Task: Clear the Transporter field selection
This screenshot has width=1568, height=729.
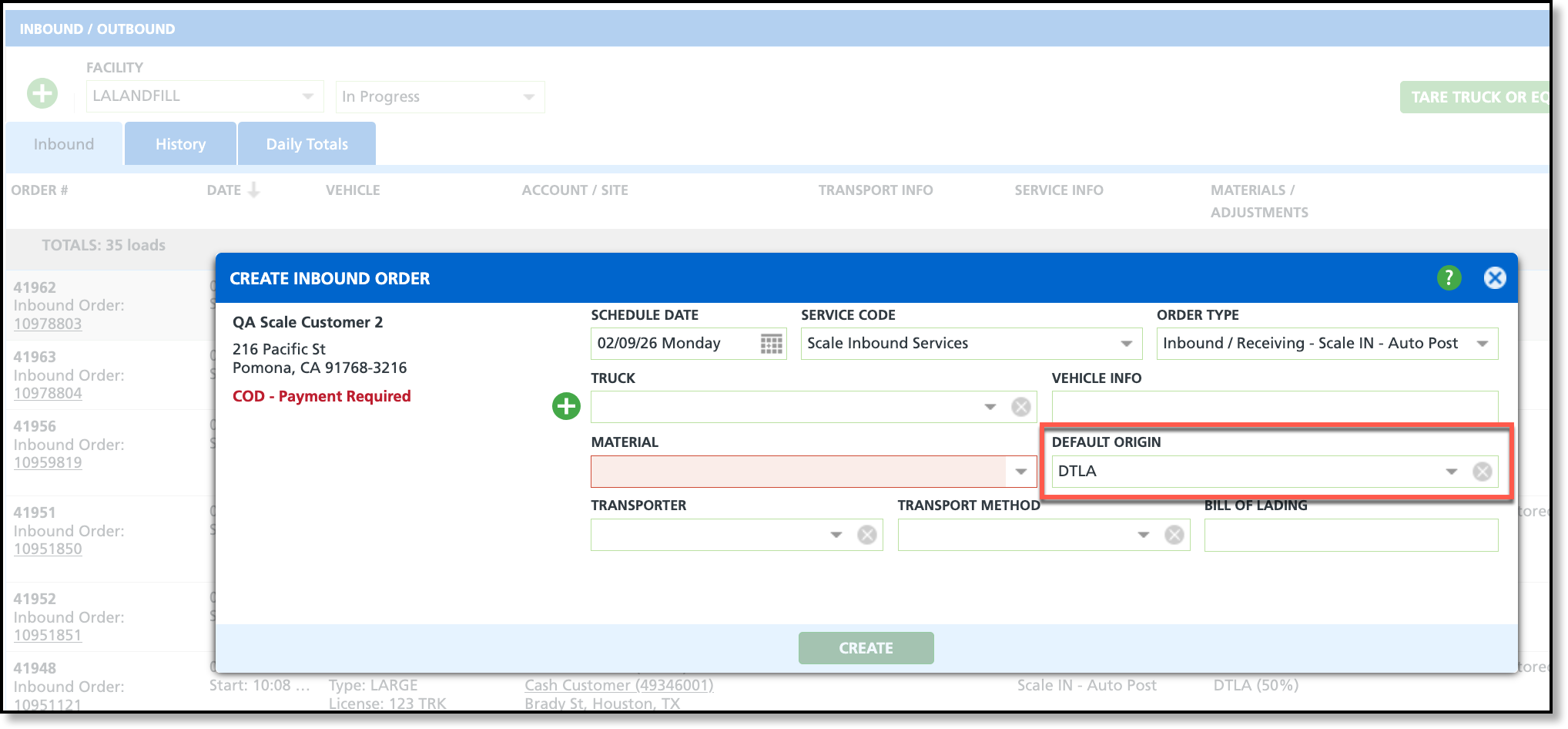Action: [867, 535]
